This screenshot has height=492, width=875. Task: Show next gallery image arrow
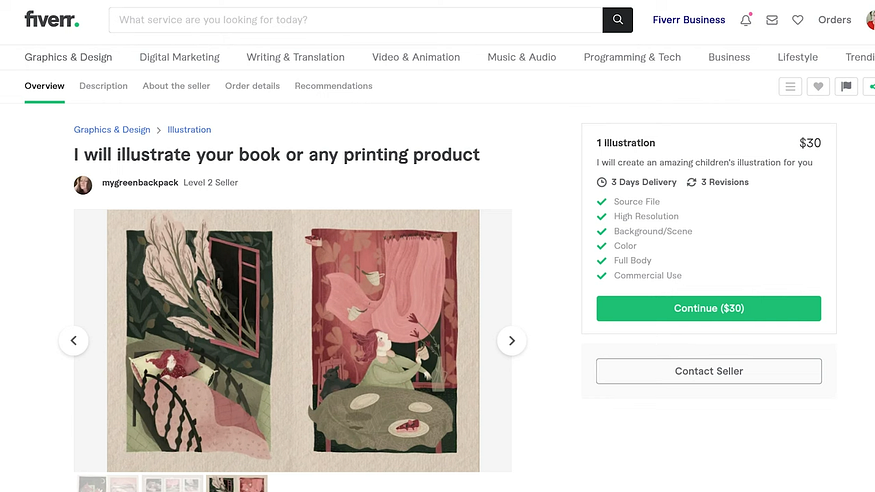(512, 340)
